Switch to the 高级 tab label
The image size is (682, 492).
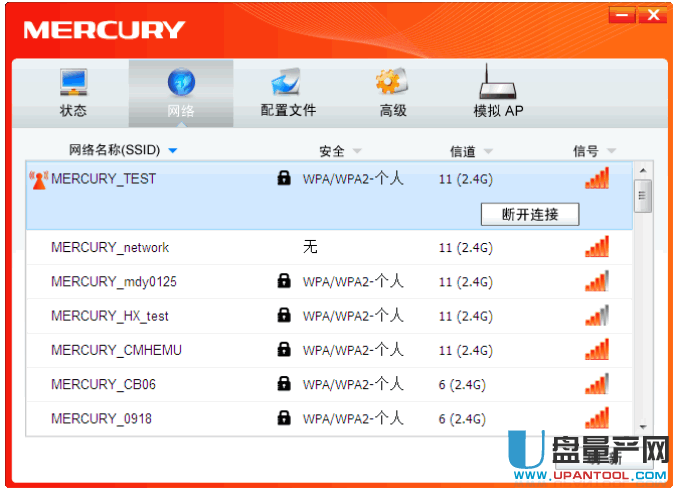click(392, 111)
